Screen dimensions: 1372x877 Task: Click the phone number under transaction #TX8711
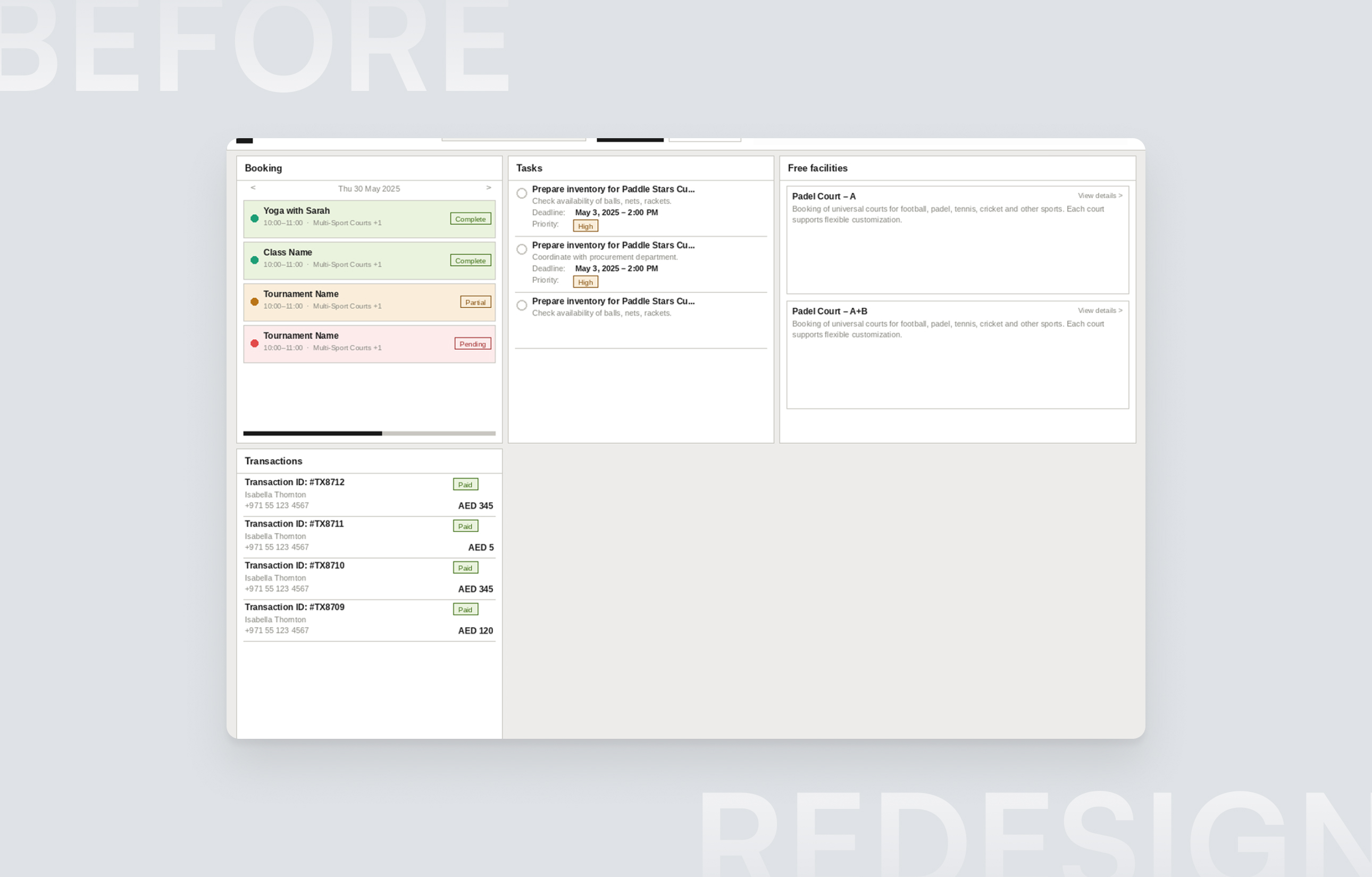click(x=277, y=547)
